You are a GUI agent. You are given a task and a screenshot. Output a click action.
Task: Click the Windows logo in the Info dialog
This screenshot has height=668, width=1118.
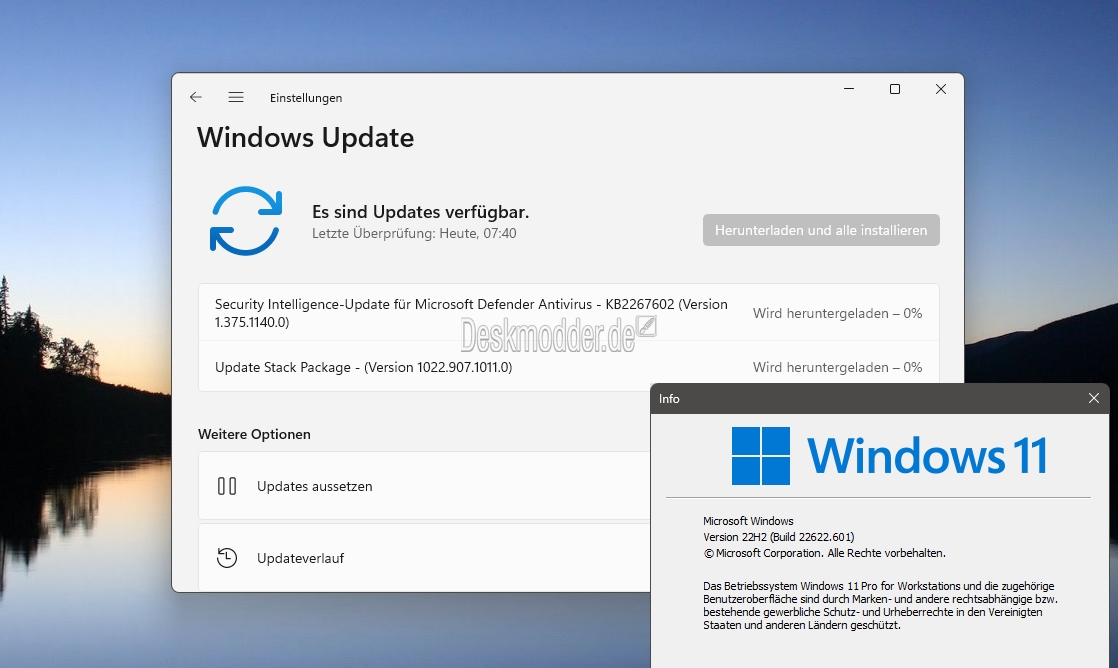(761, 456)
